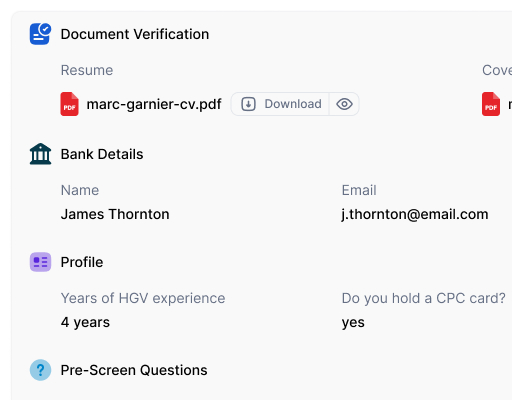The image size is (512, 400).
Task: Select the value 4 years
Action: click(85, 322)
